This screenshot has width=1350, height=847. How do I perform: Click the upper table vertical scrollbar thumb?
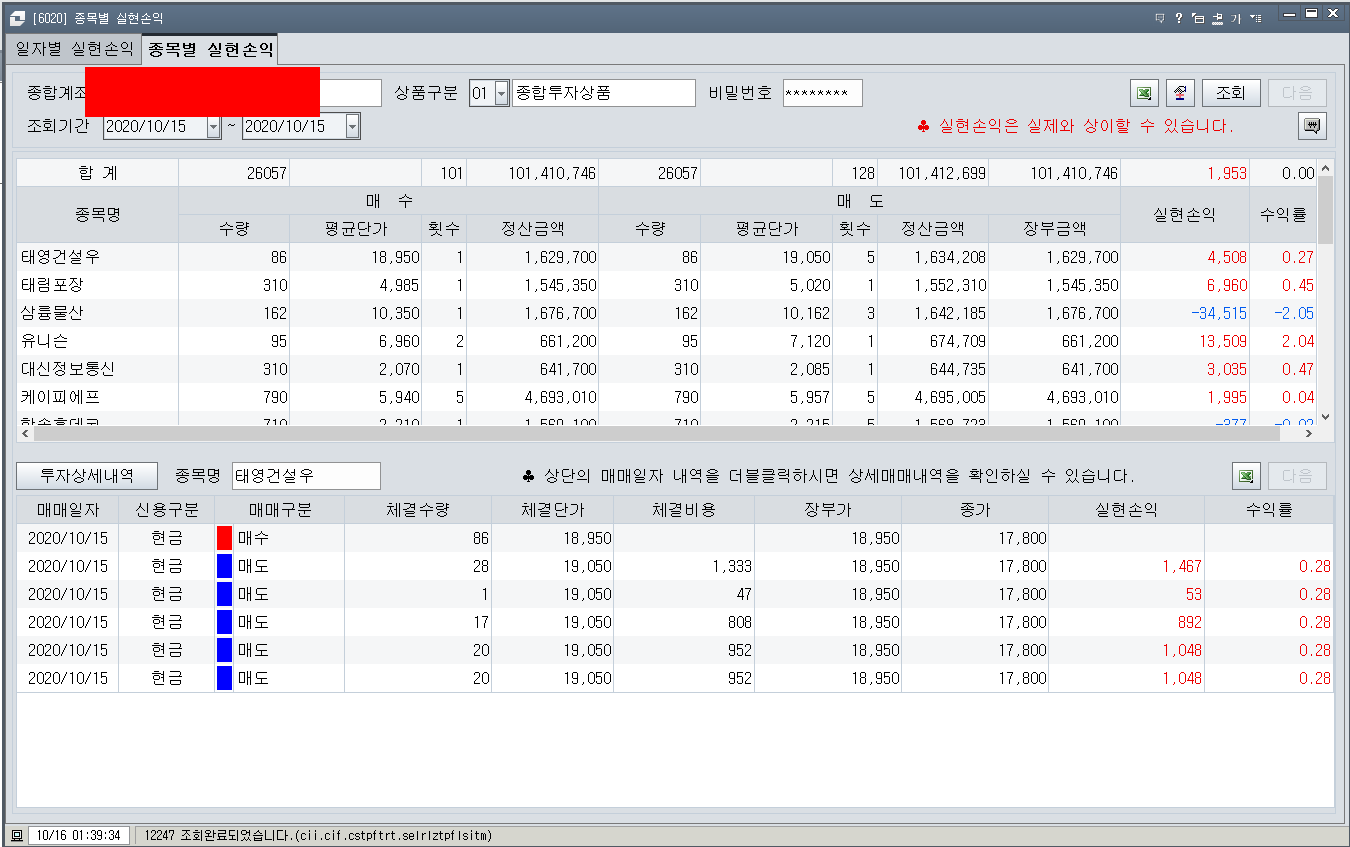point(1325,210)
